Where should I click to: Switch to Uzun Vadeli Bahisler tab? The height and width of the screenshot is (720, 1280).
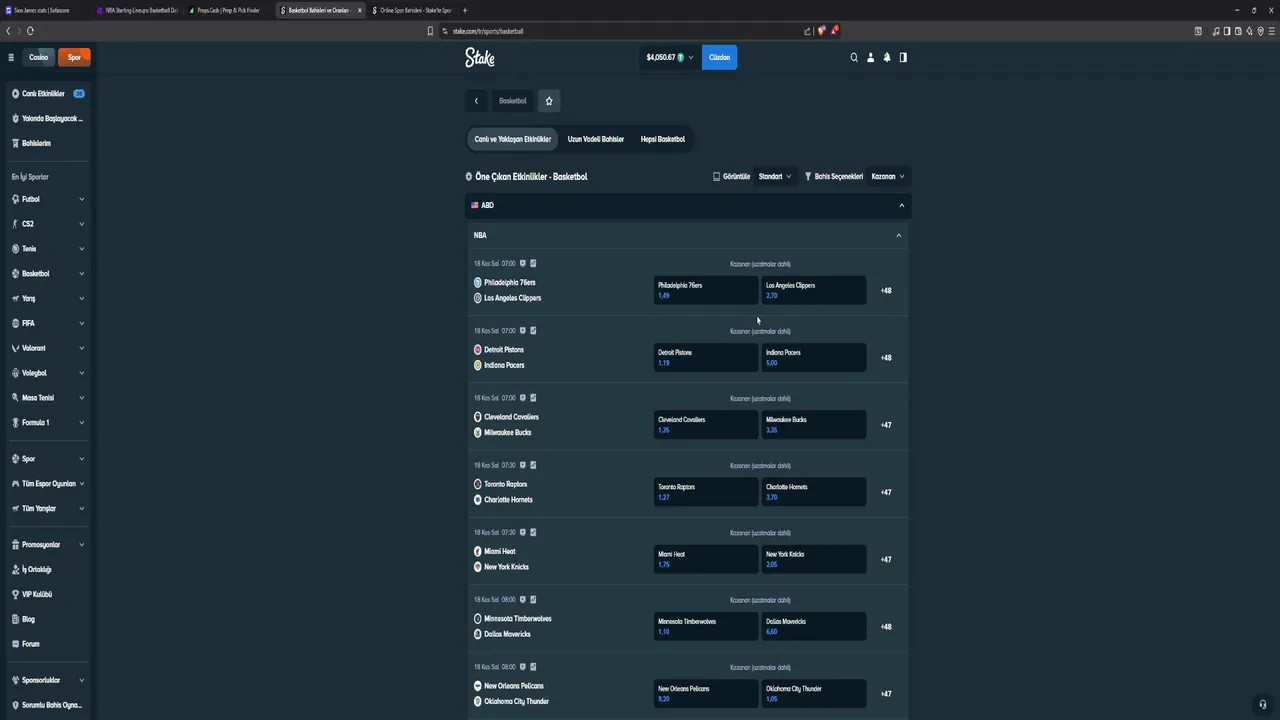(596, 140)
